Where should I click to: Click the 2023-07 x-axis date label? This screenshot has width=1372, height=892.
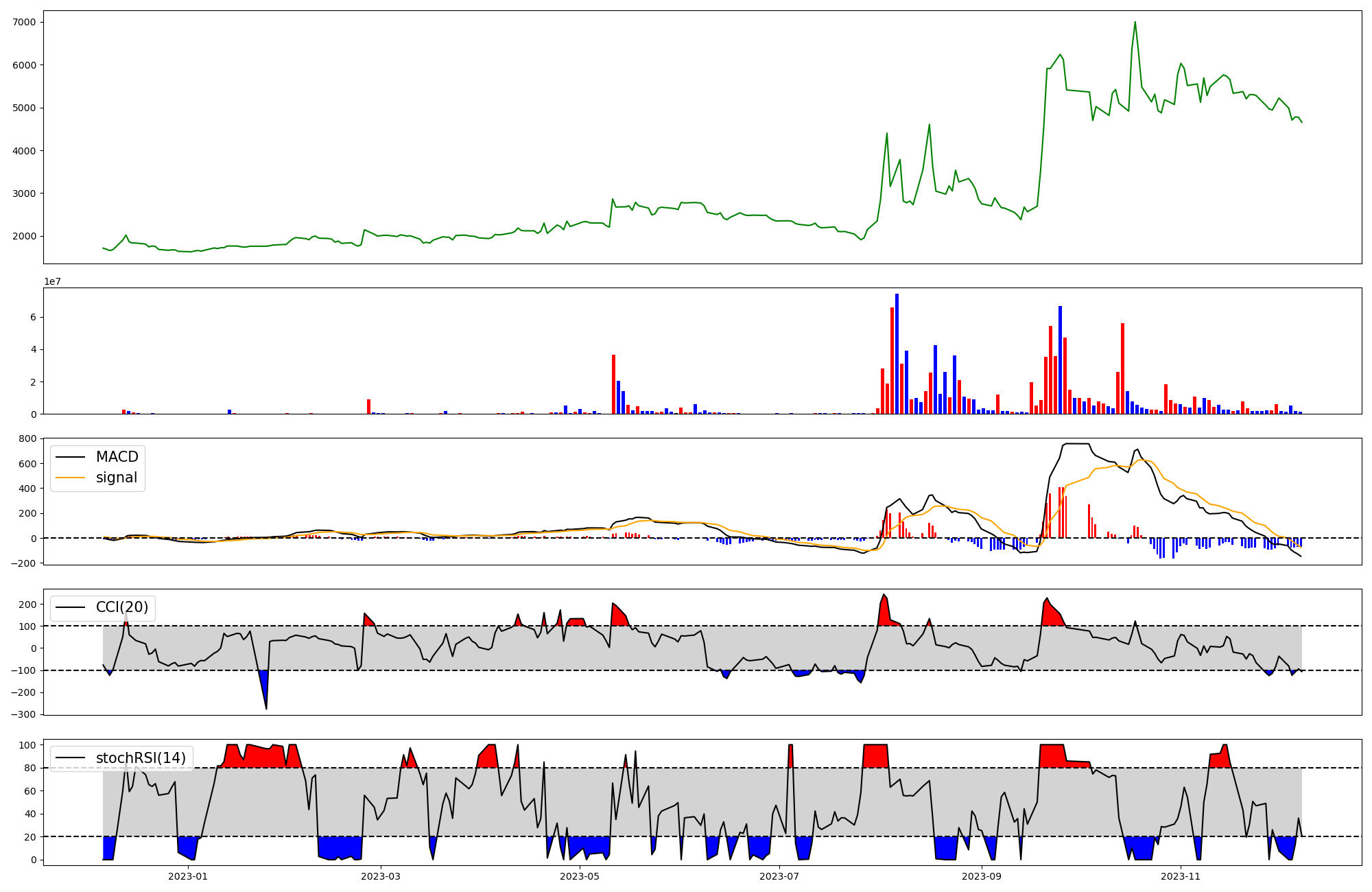[779, 876]
